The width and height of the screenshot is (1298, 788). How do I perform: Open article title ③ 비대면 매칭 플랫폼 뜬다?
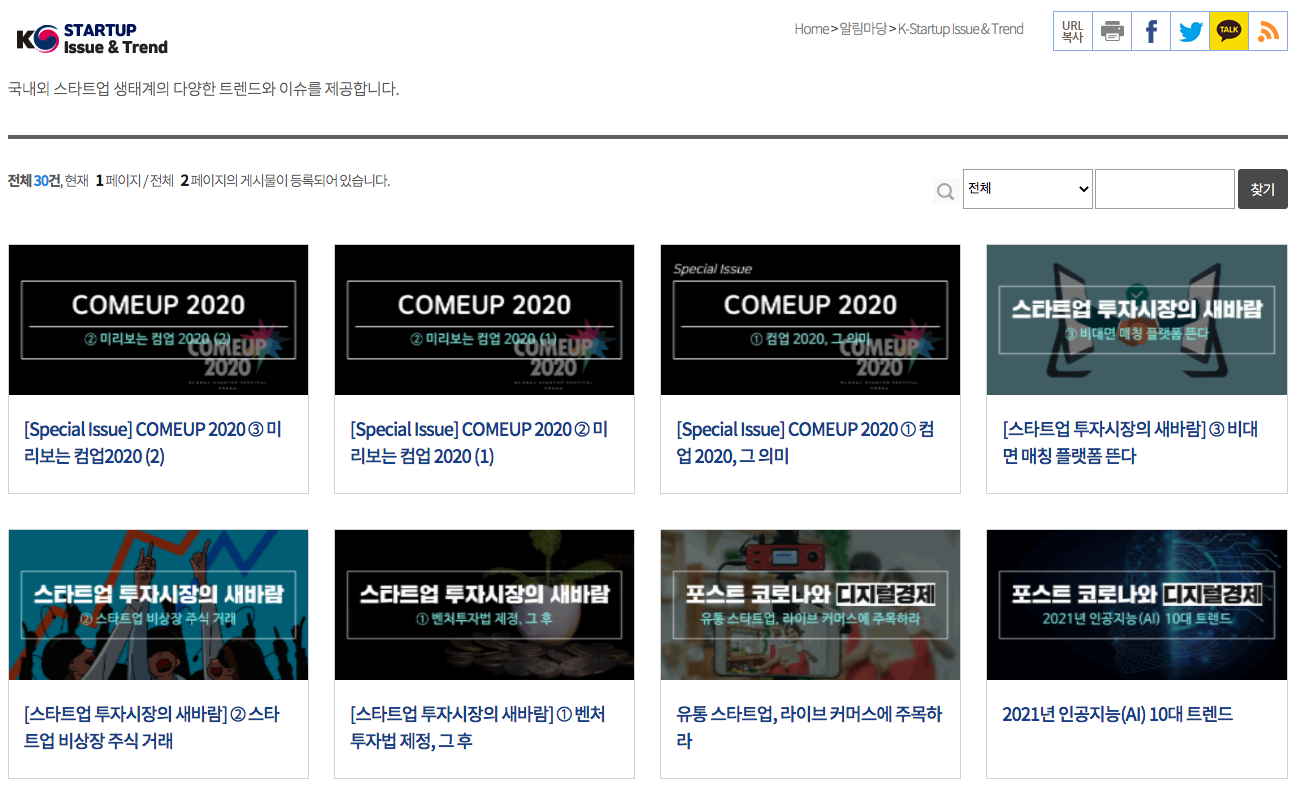tap(1131, 443)
